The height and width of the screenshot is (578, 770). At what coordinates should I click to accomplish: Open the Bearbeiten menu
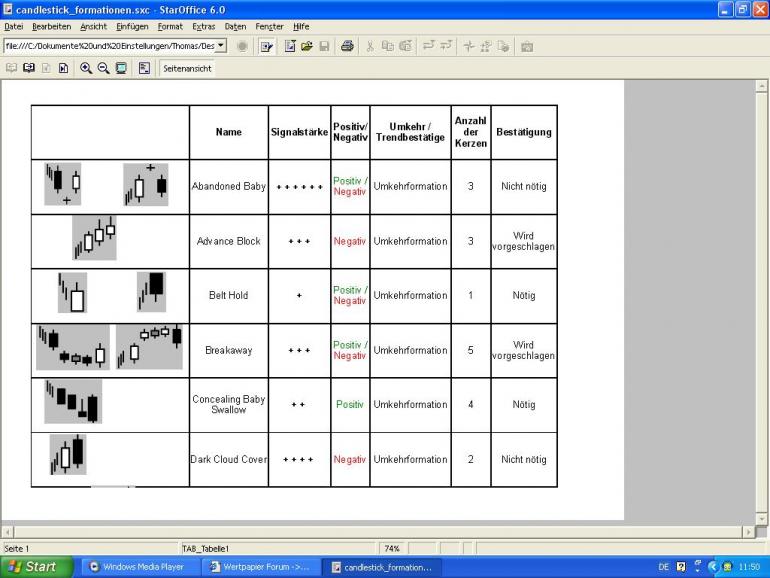(x=52, y=27)
